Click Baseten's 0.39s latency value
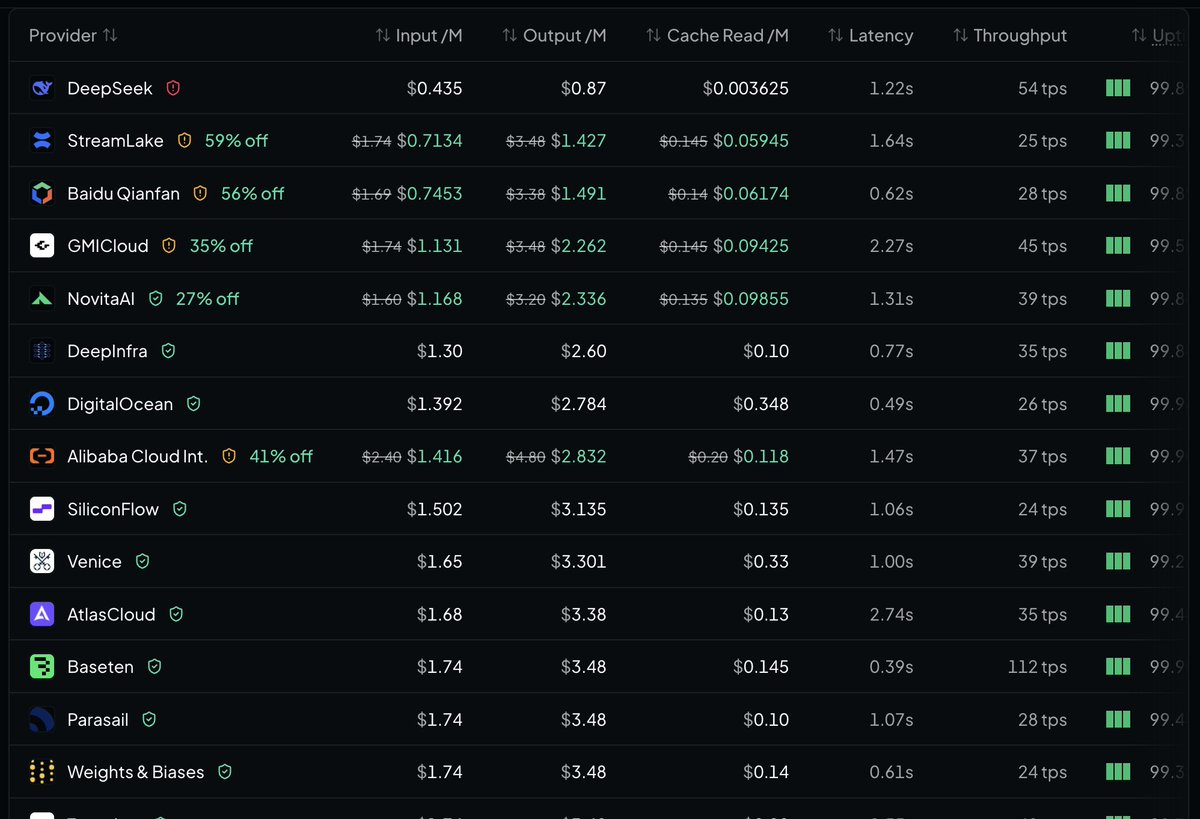 tap(891, 667)
